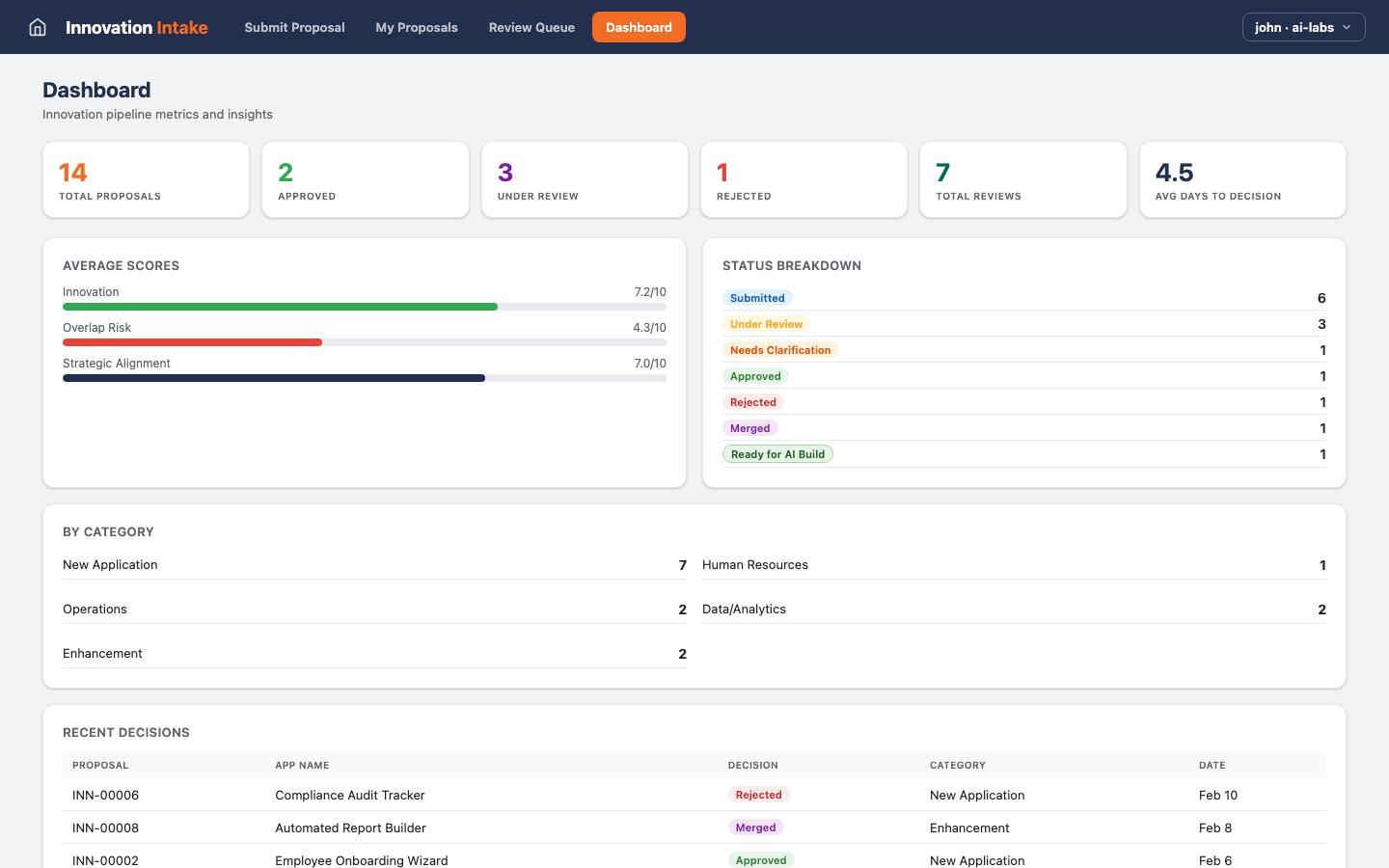The image size is (1389, 868).
Task: Click the Merged badge in Status Breakdown
Action: (x=750, y=427)
